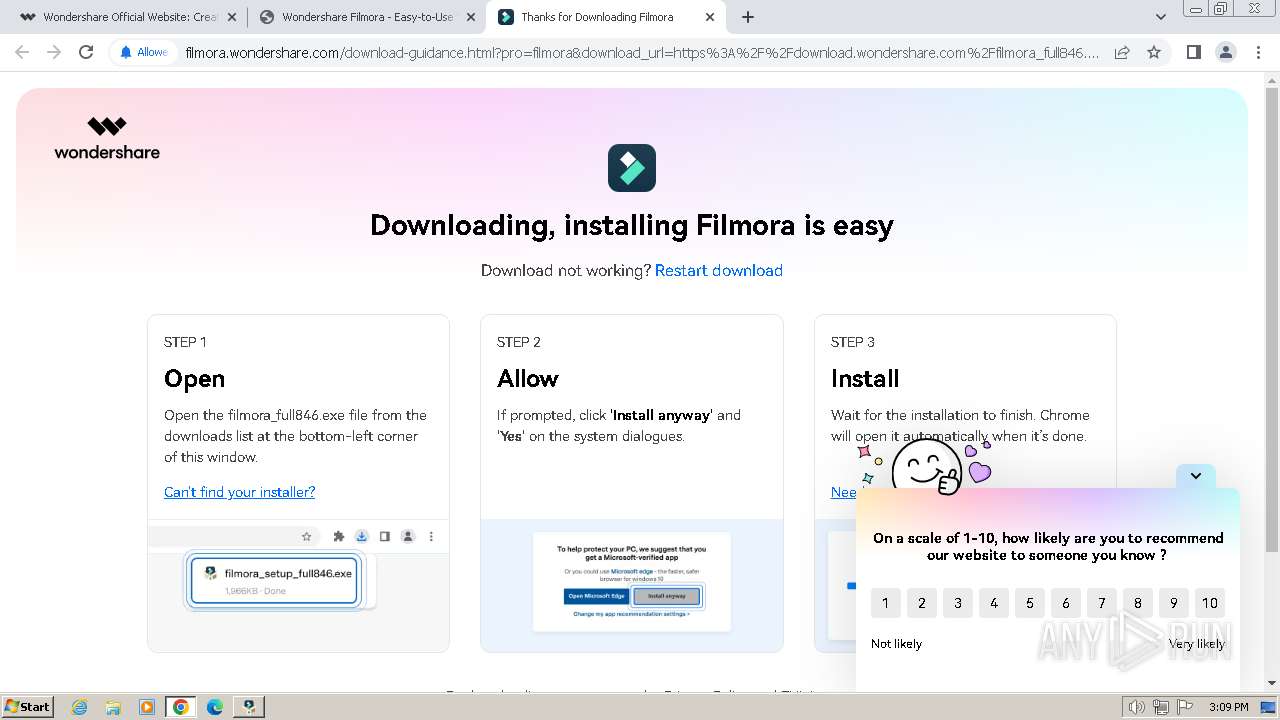Close the Thanks for Downloading Filmora tab
Screen dimensions: 1280x720
[x=710, y=17]
